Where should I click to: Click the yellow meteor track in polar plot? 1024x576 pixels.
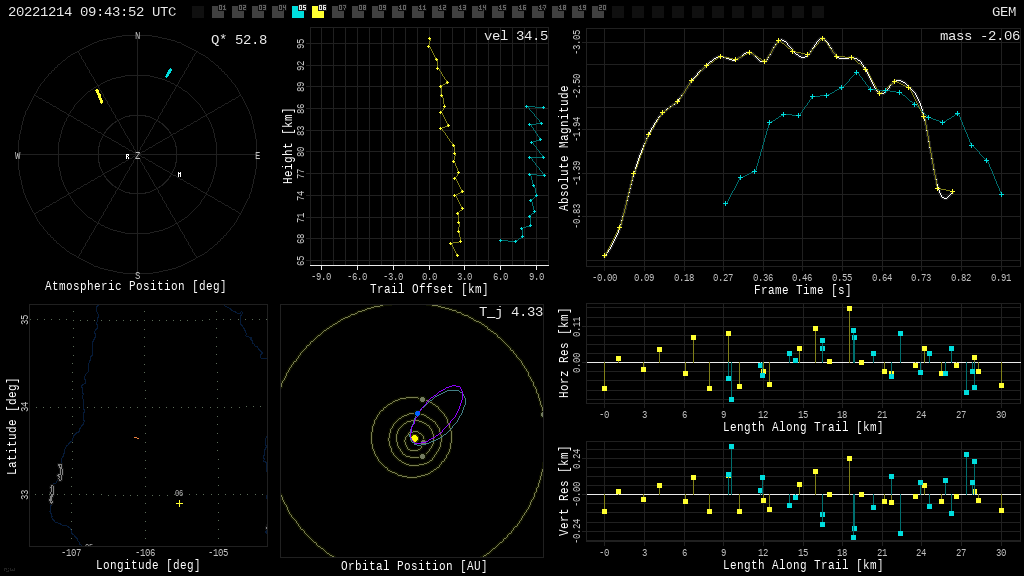(x=99, y=96)
